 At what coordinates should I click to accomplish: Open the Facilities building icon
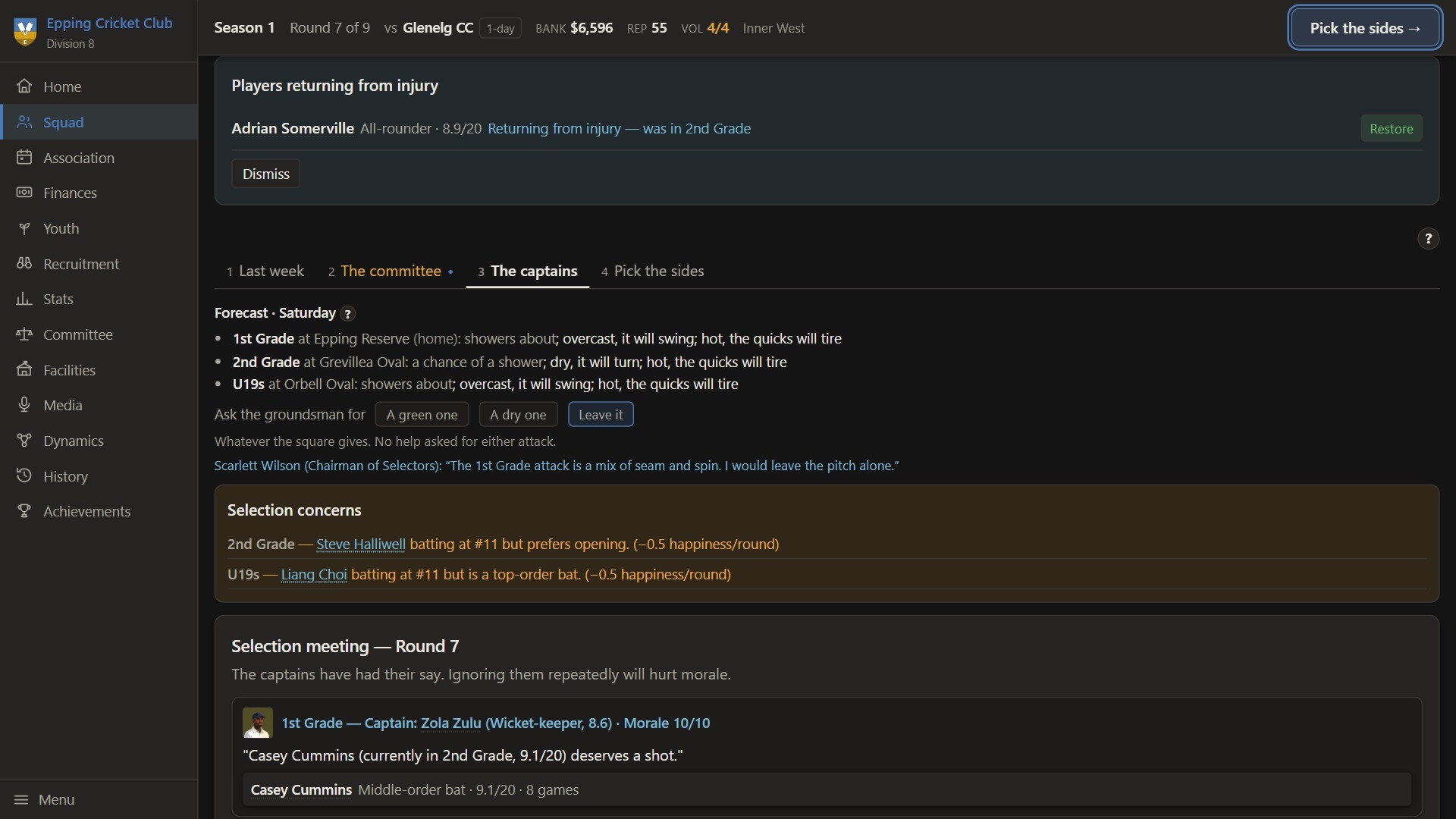pyautogui.click(x=24, y=369)
